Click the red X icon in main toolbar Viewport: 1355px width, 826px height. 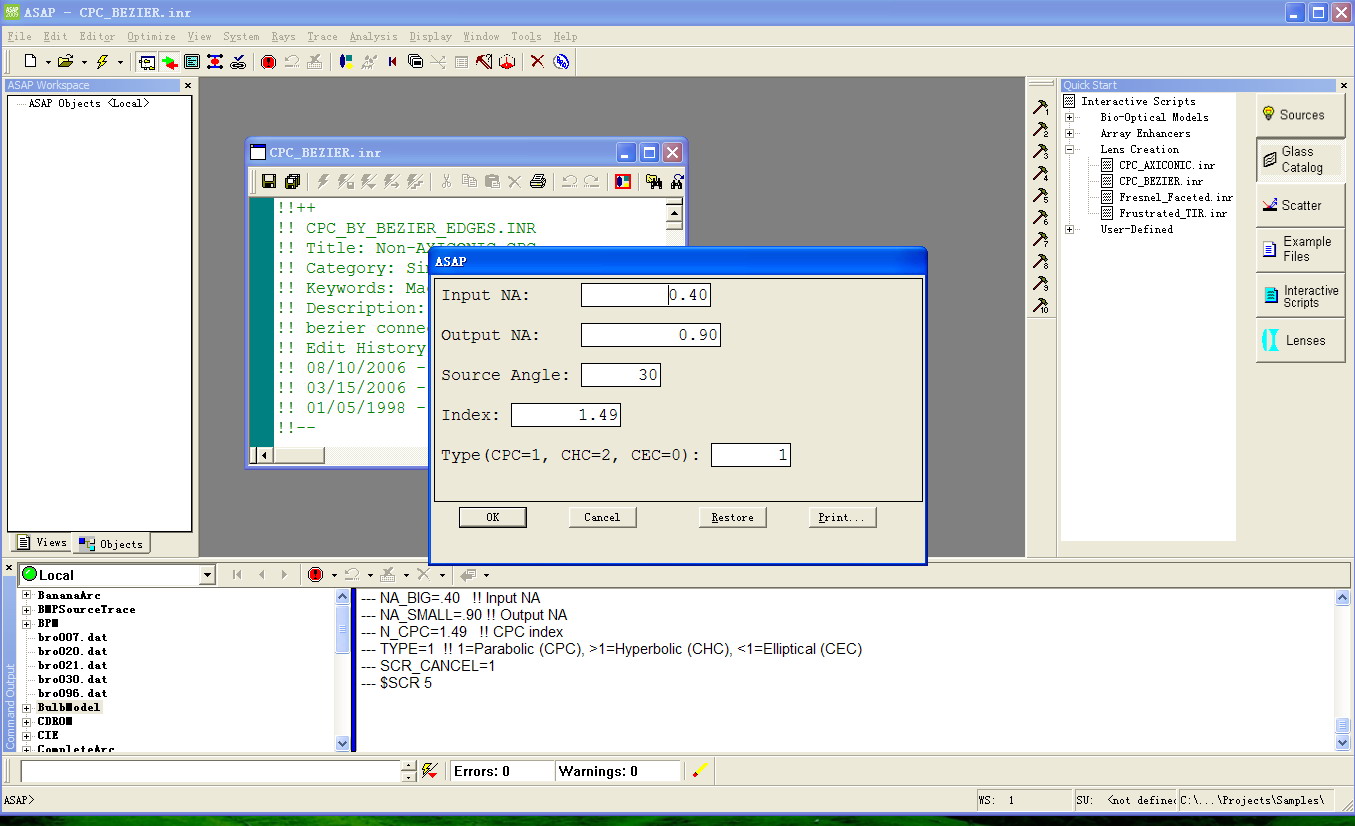click(x=537, y=62)
